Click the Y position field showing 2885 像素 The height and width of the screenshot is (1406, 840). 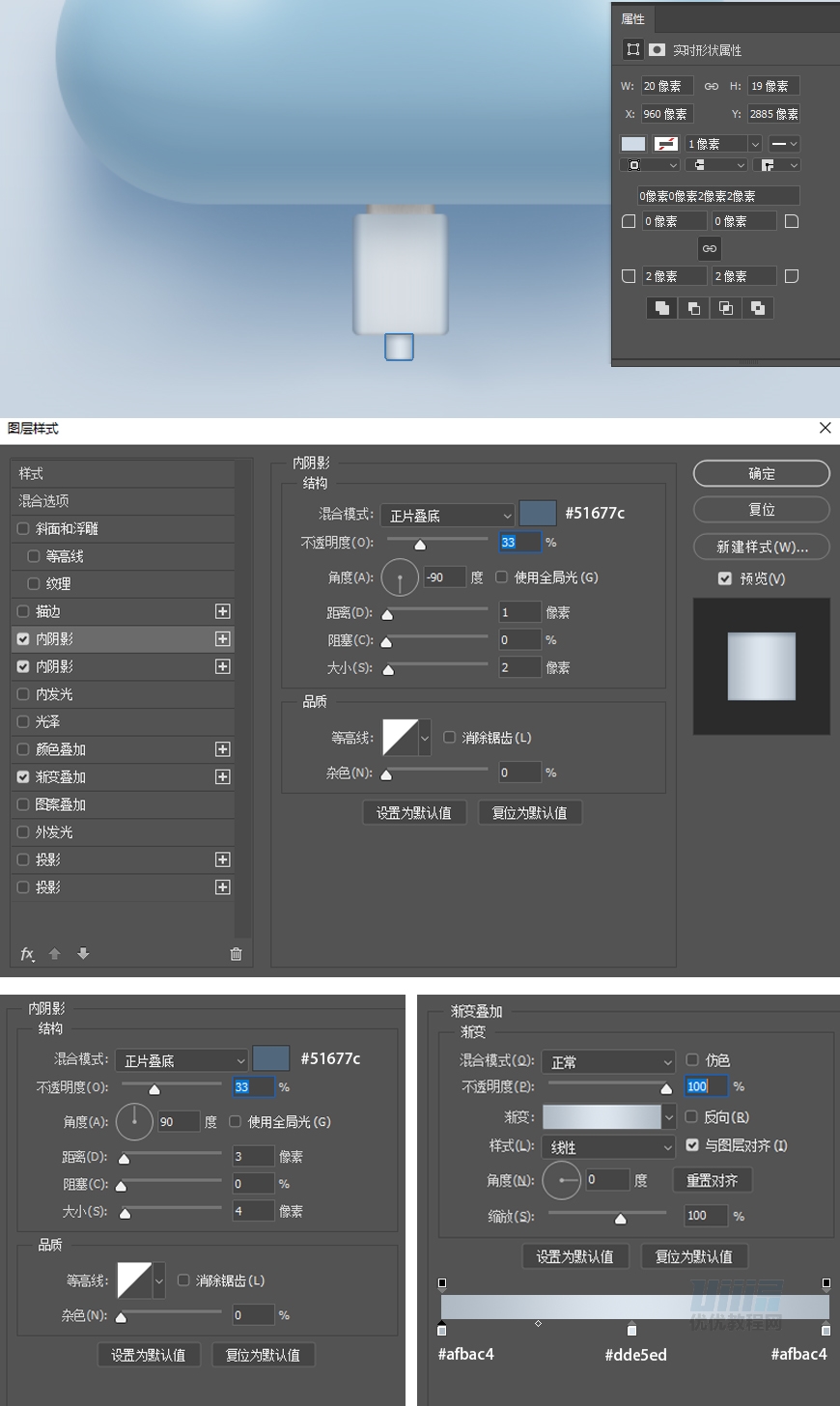tap(773, 114)
